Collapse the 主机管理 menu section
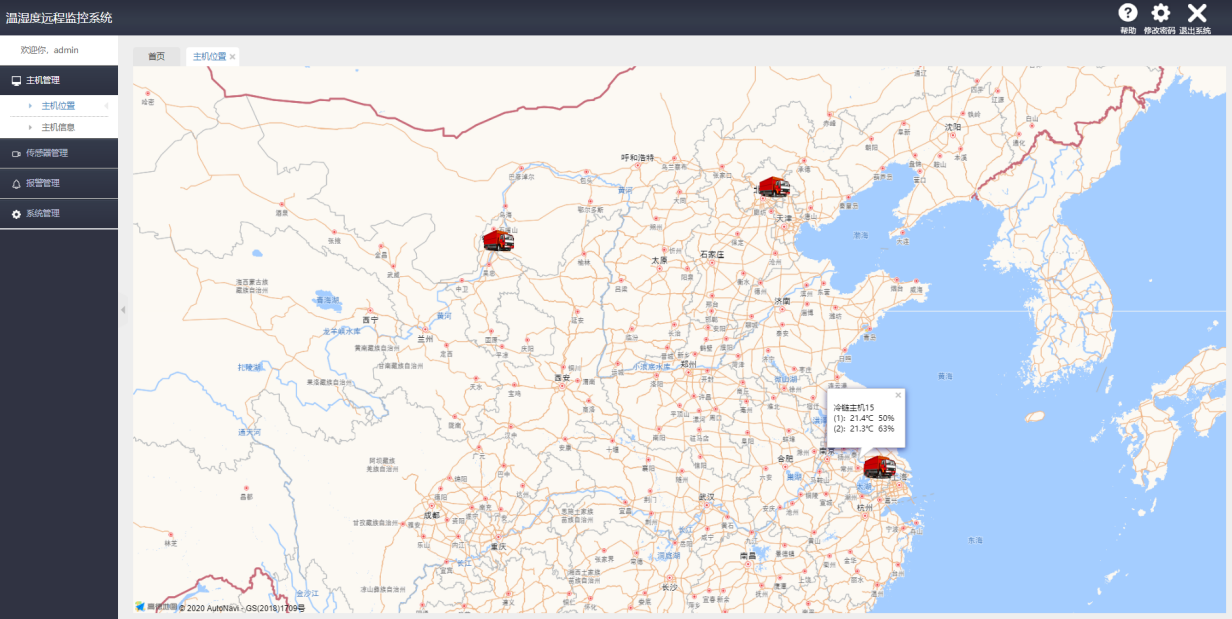 pyautogui.click(x=59, y=80)
